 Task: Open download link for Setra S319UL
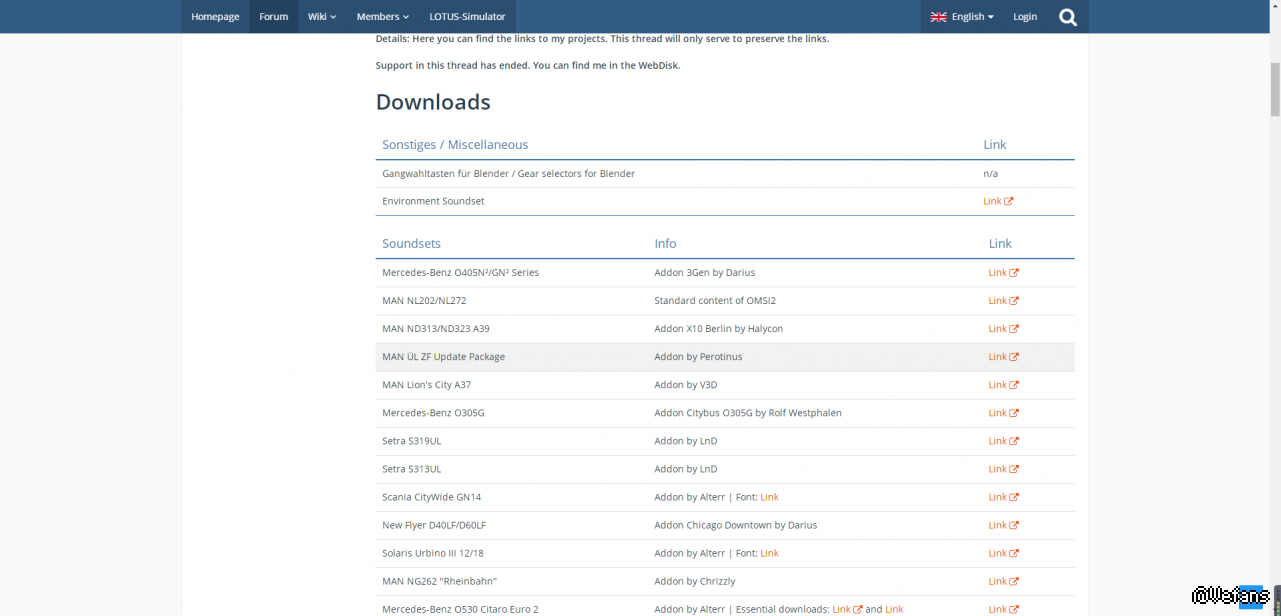1003,441
